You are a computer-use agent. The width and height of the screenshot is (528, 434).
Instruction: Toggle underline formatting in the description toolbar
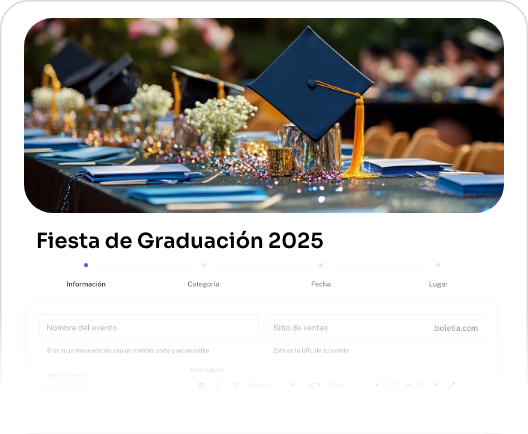click(235, 386)
